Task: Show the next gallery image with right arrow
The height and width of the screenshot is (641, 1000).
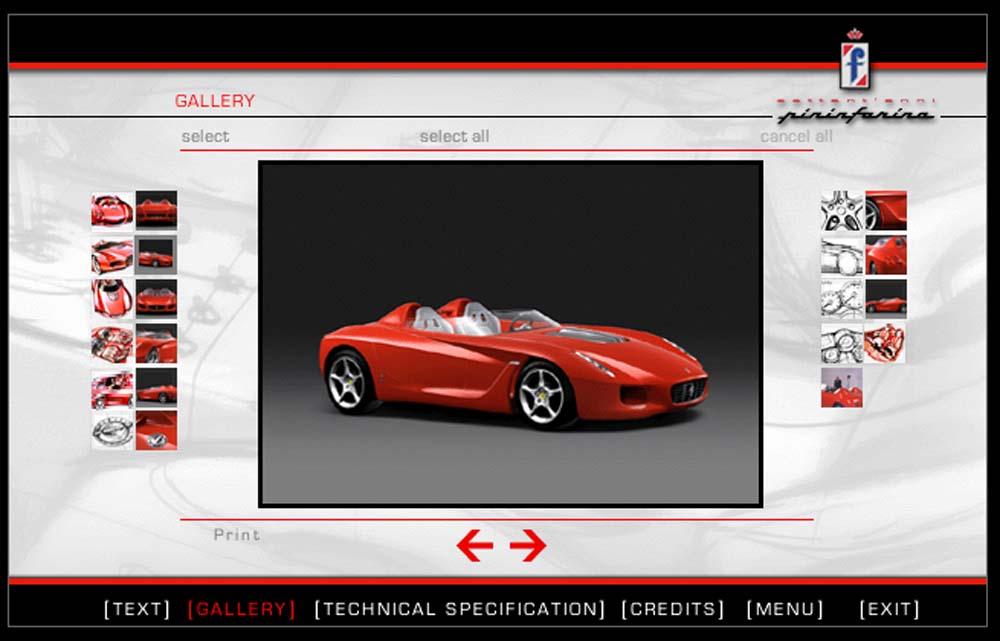Action: pos(528,545)
